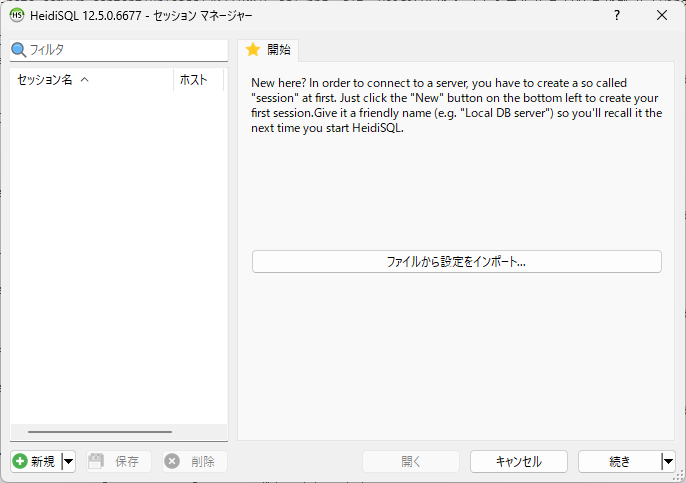Click the green plus 新規 button
Viewport: 686px width, 483px height.
click(36, 461)
